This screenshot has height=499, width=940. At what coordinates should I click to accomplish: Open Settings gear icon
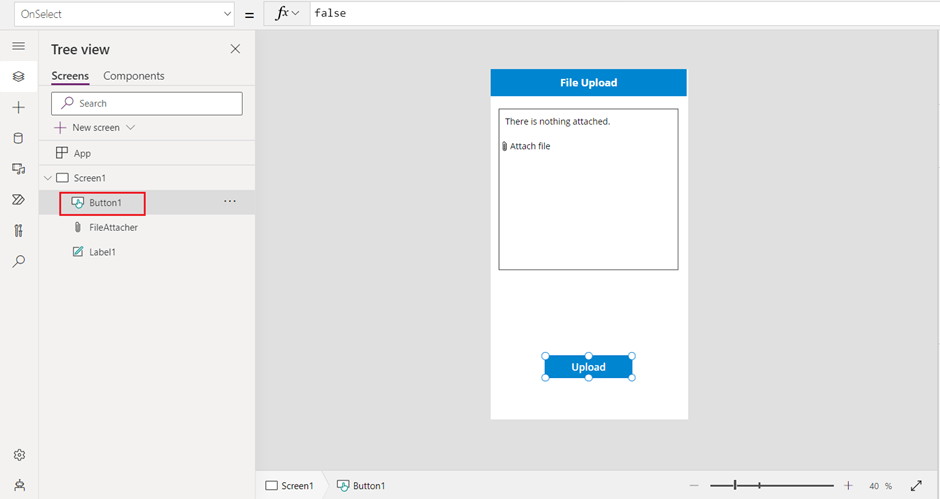pos(18,455)
